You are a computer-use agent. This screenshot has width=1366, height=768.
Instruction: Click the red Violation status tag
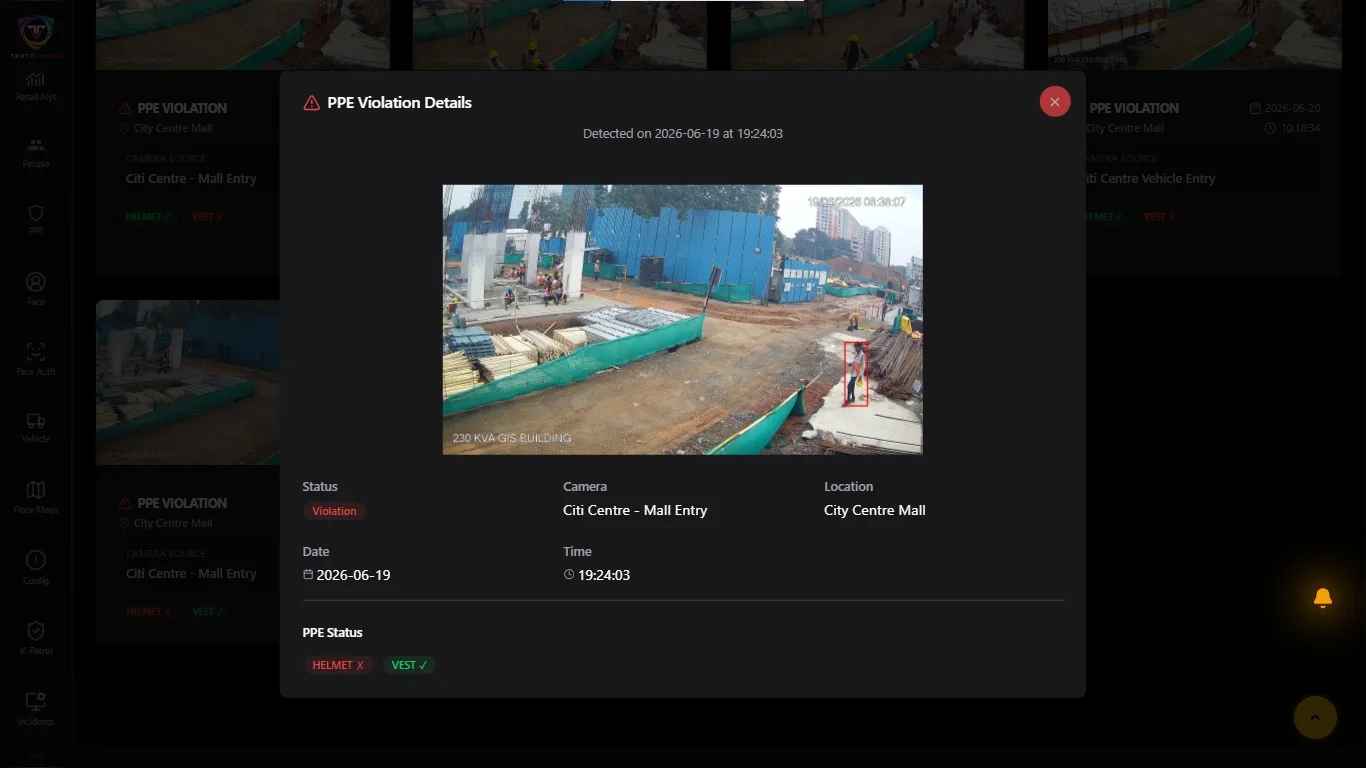(x=334, y=511)
